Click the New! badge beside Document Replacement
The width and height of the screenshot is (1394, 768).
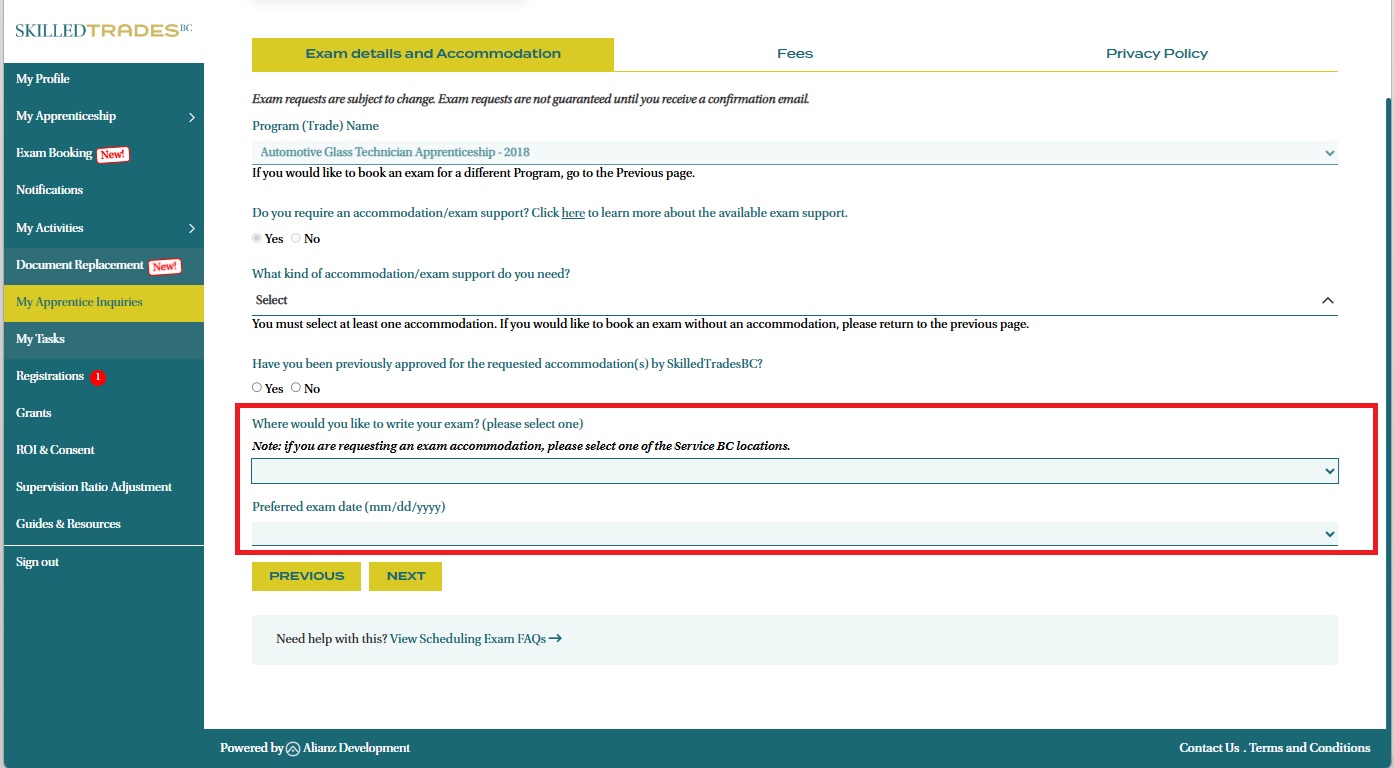point(164,266)
